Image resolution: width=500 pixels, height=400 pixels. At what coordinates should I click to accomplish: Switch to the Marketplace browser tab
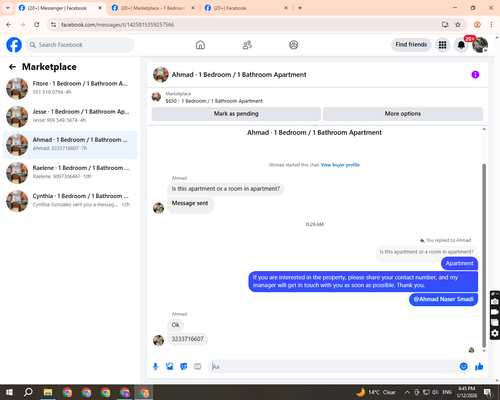153,8
